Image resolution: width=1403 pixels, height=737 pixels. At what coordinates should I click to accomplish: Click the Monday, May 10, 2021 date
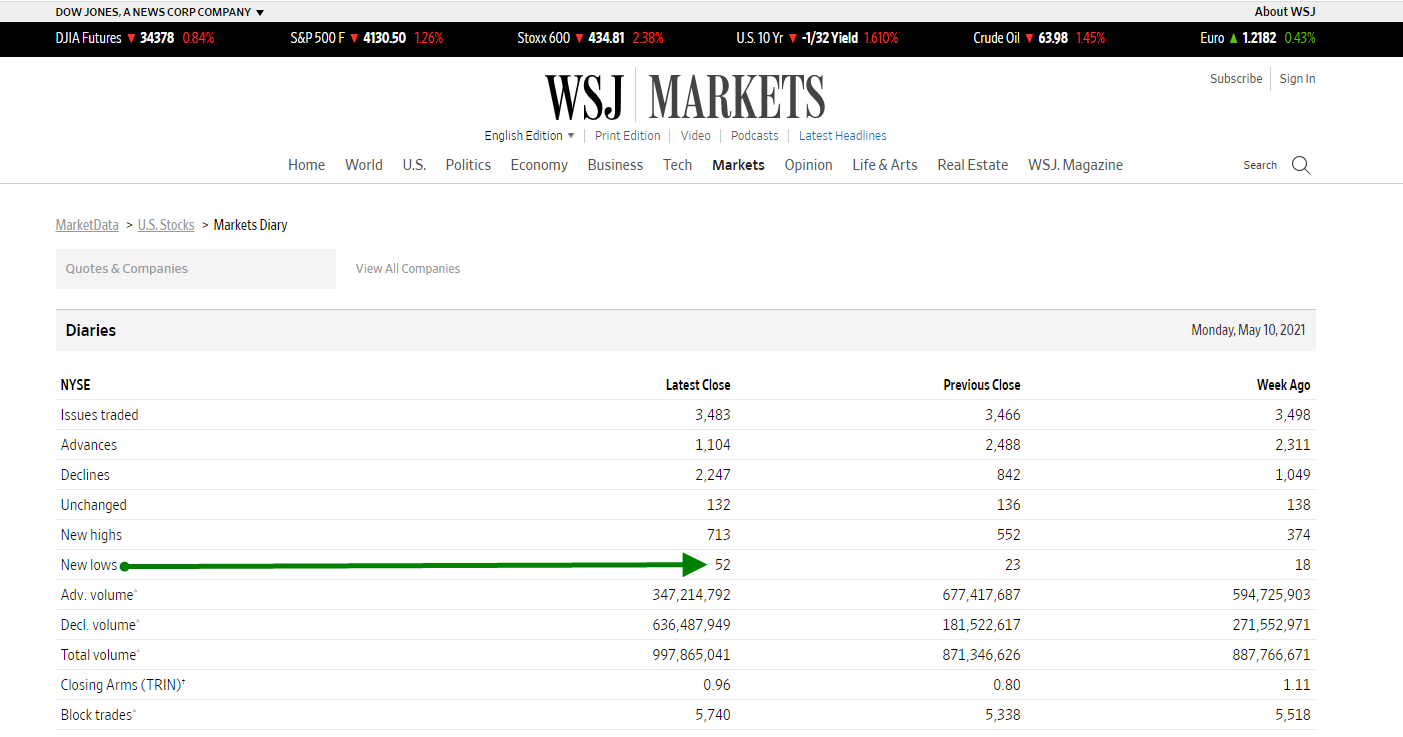(x=1248, y=330)
